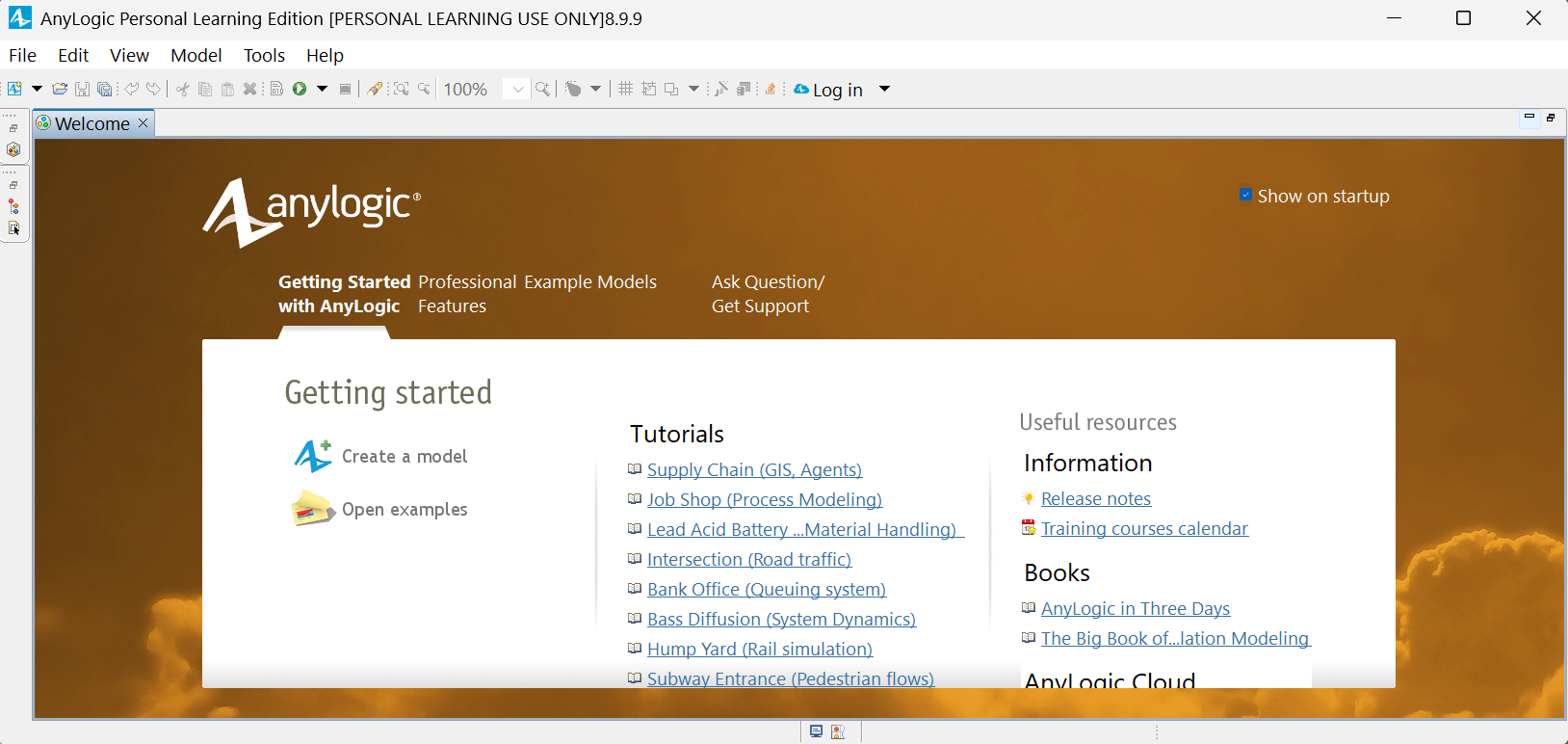Viewport: 1568px width, 744px height.
Task: Open the AnyLogic in Three Days book link
Action: 1136,608
